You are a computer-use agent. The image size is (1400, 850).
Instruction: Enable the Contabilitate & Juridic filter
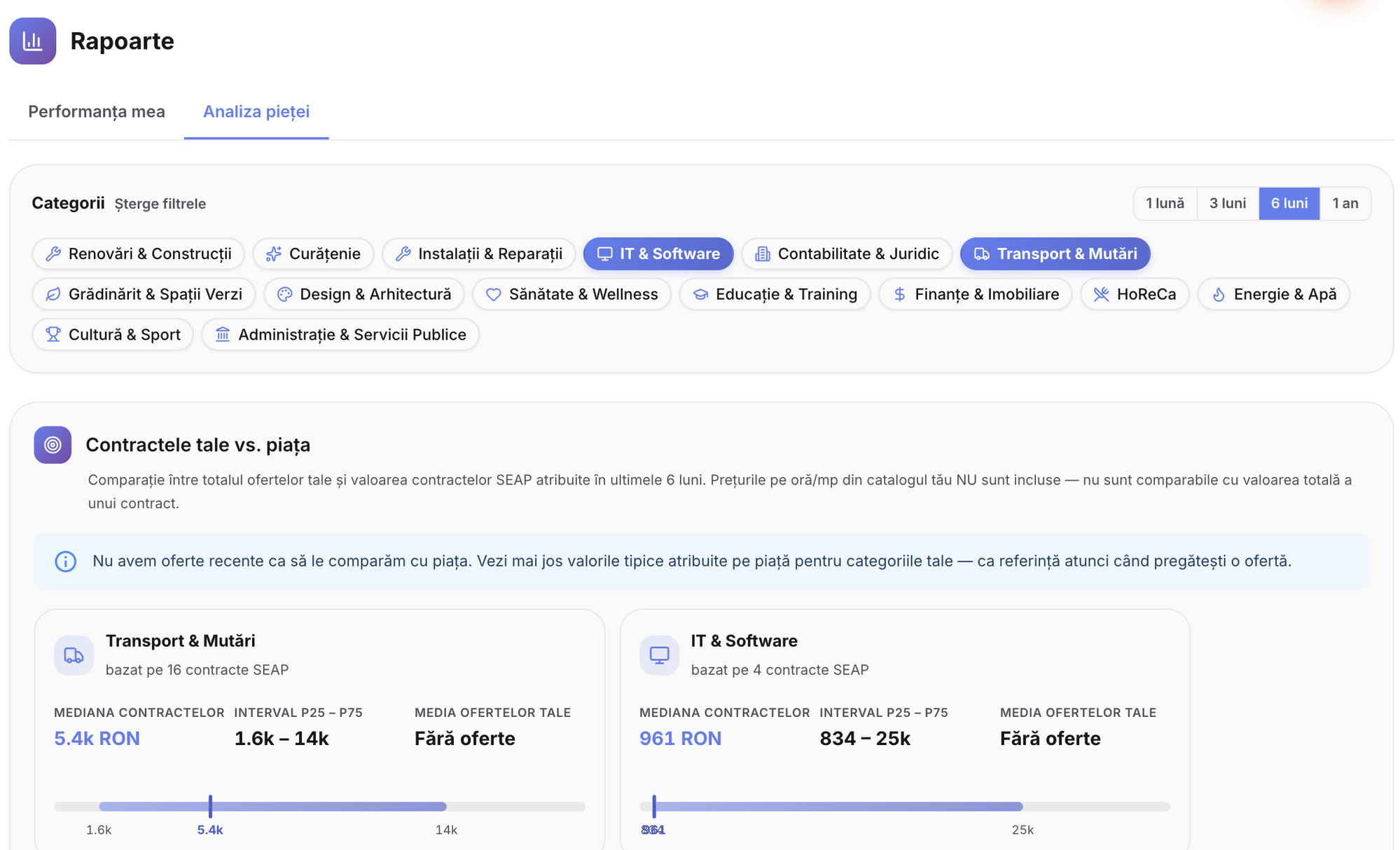coord(847,254)
